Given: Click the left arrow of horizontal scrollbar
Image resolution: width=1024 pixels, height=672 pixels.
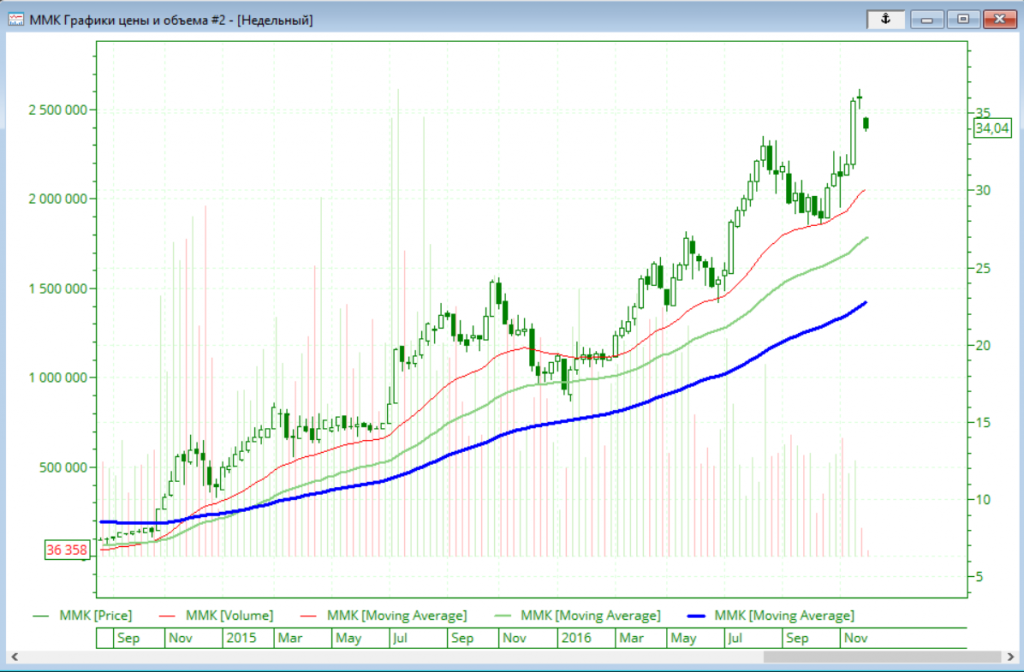Looking at the screenshot, I should pyautogui.click(x=15, y=658).
